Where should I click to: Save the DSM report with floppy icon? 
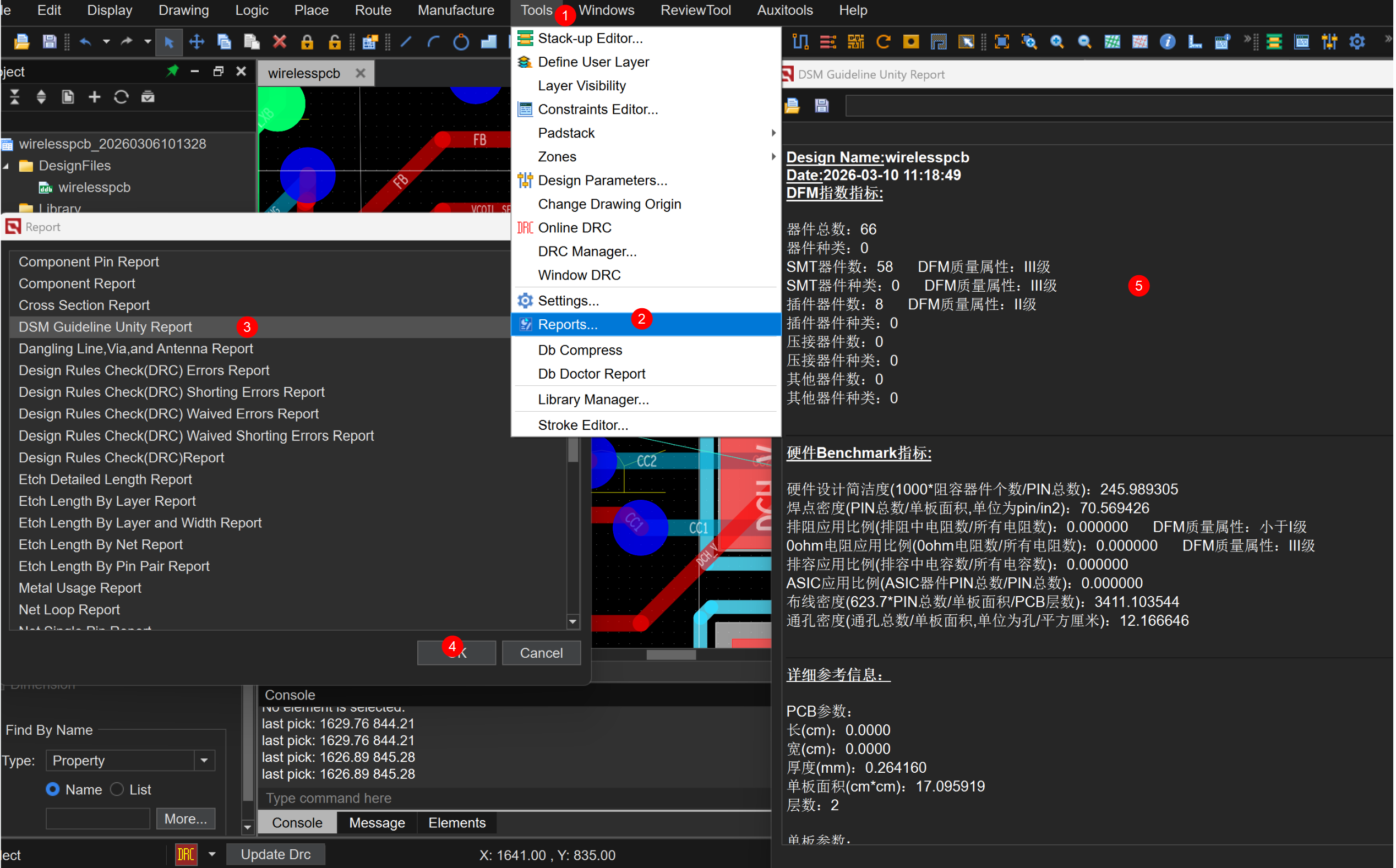[x=822, y=106]
